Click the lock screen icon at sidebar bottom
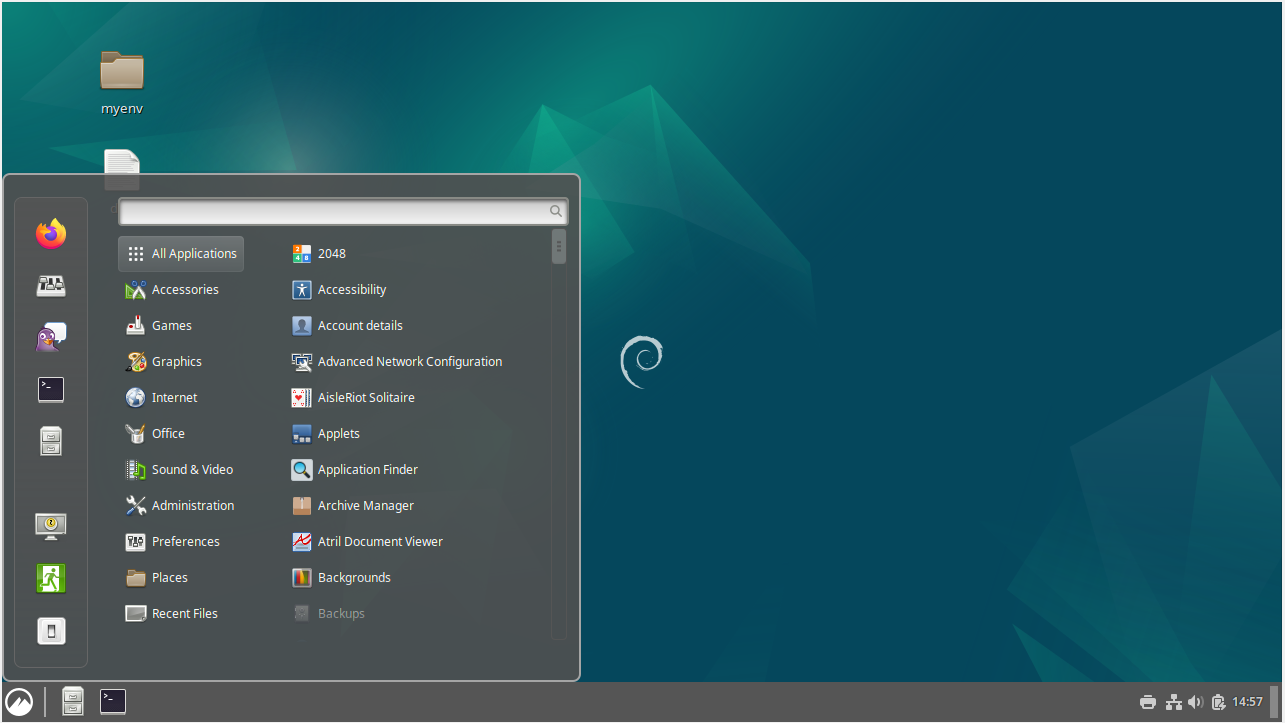Image resolution: width=1285 pixels, height=723 pixels. tap(50, 631)
